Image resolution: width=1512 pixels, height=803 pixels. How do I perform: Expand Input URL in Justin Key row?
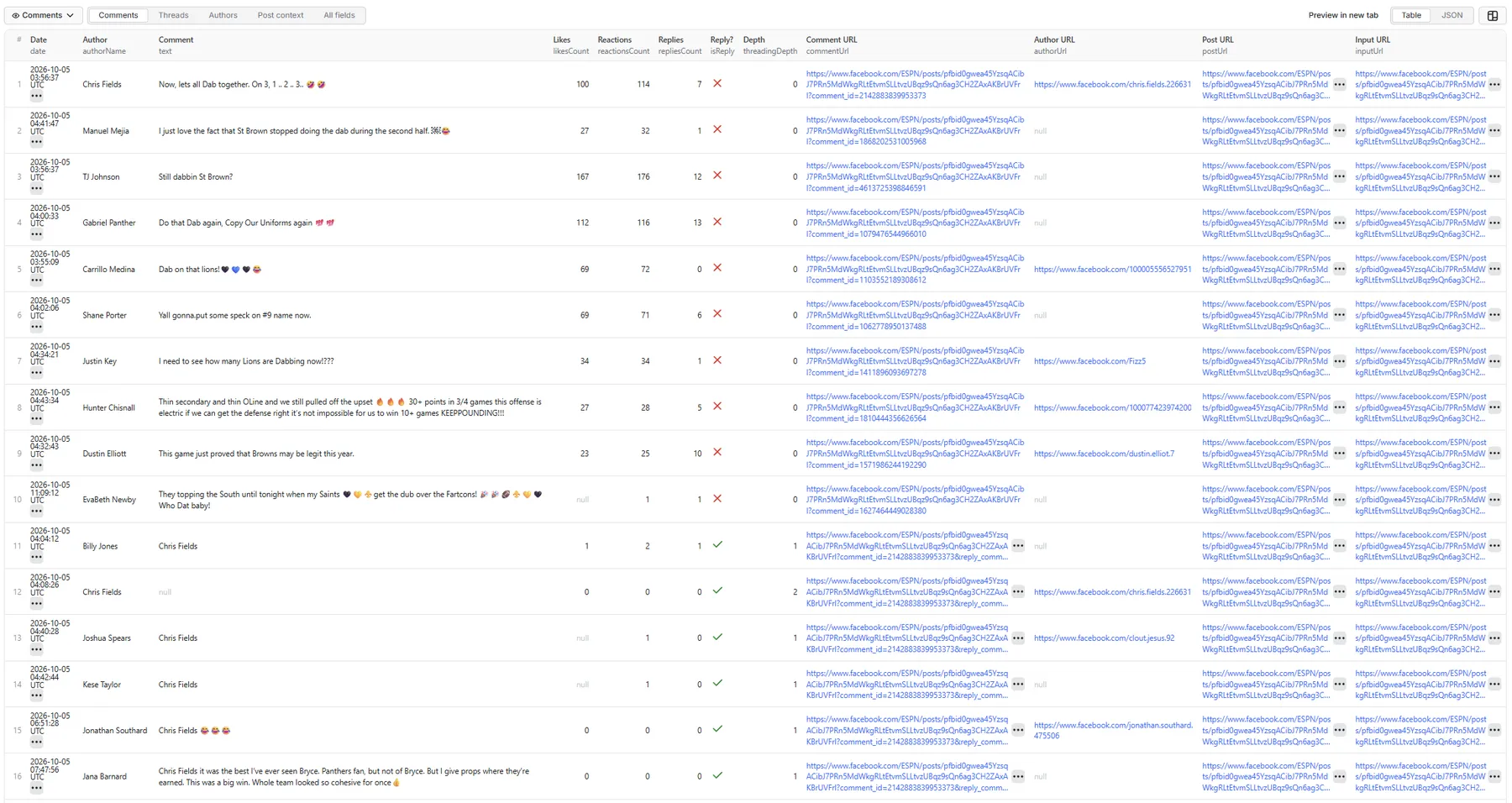1494,362
